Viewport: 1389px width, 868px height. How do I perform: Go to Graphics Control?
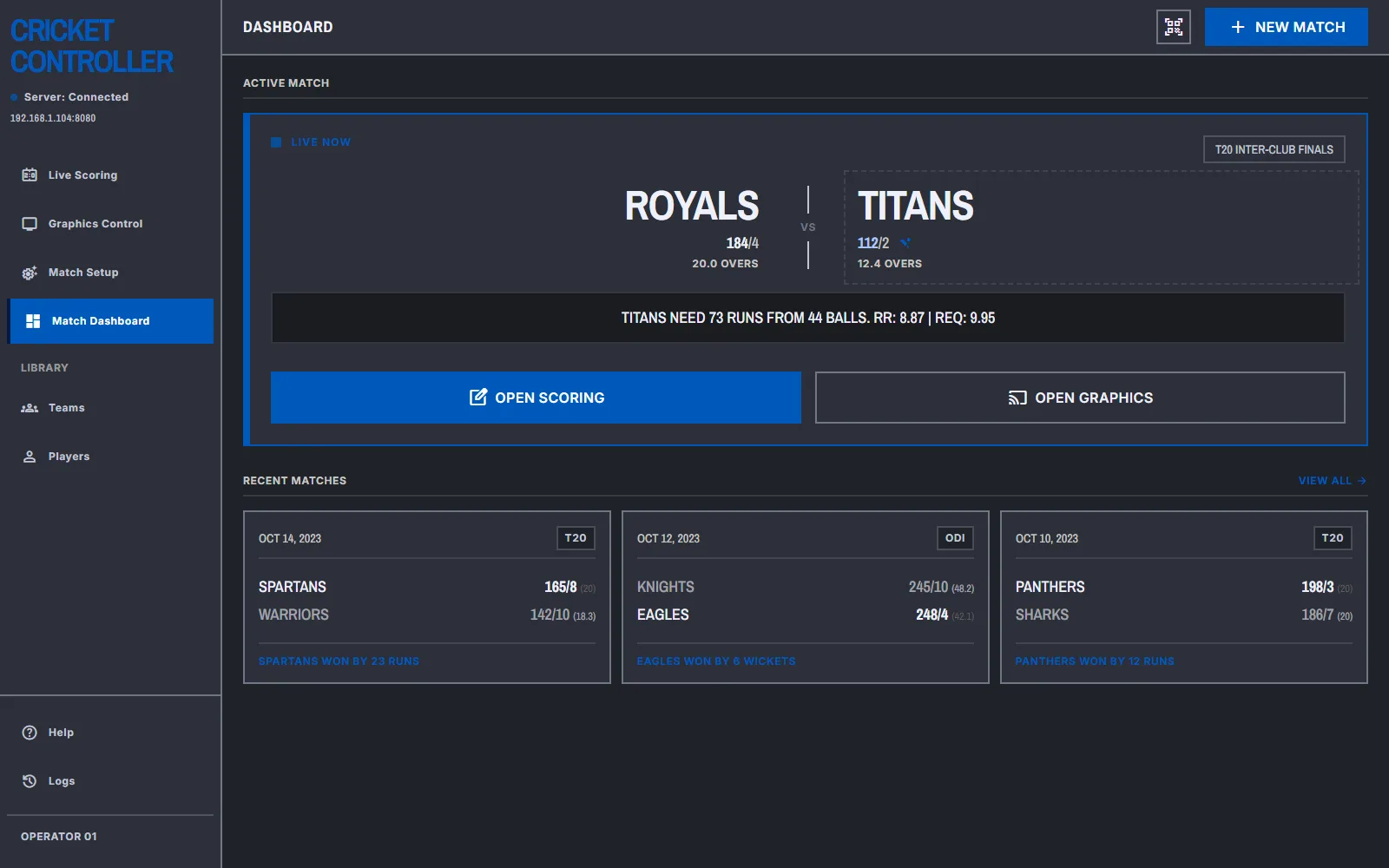(x=110, y=224)
